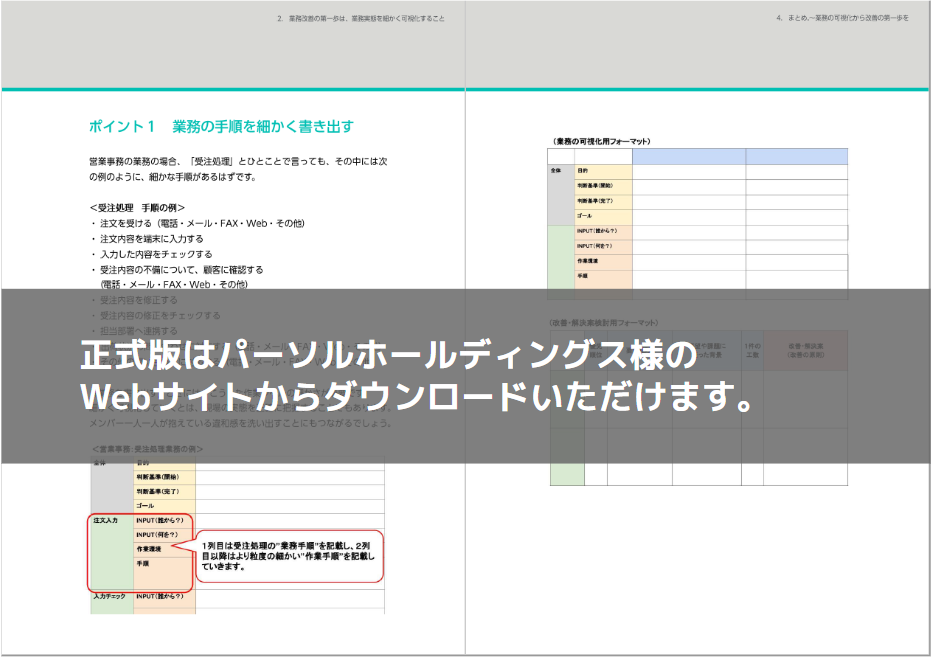The height and width of the screenshot is (658, 933).
Task: Click the title (業務の可視化用フォーマット) on right page
Action: (601, 142)
